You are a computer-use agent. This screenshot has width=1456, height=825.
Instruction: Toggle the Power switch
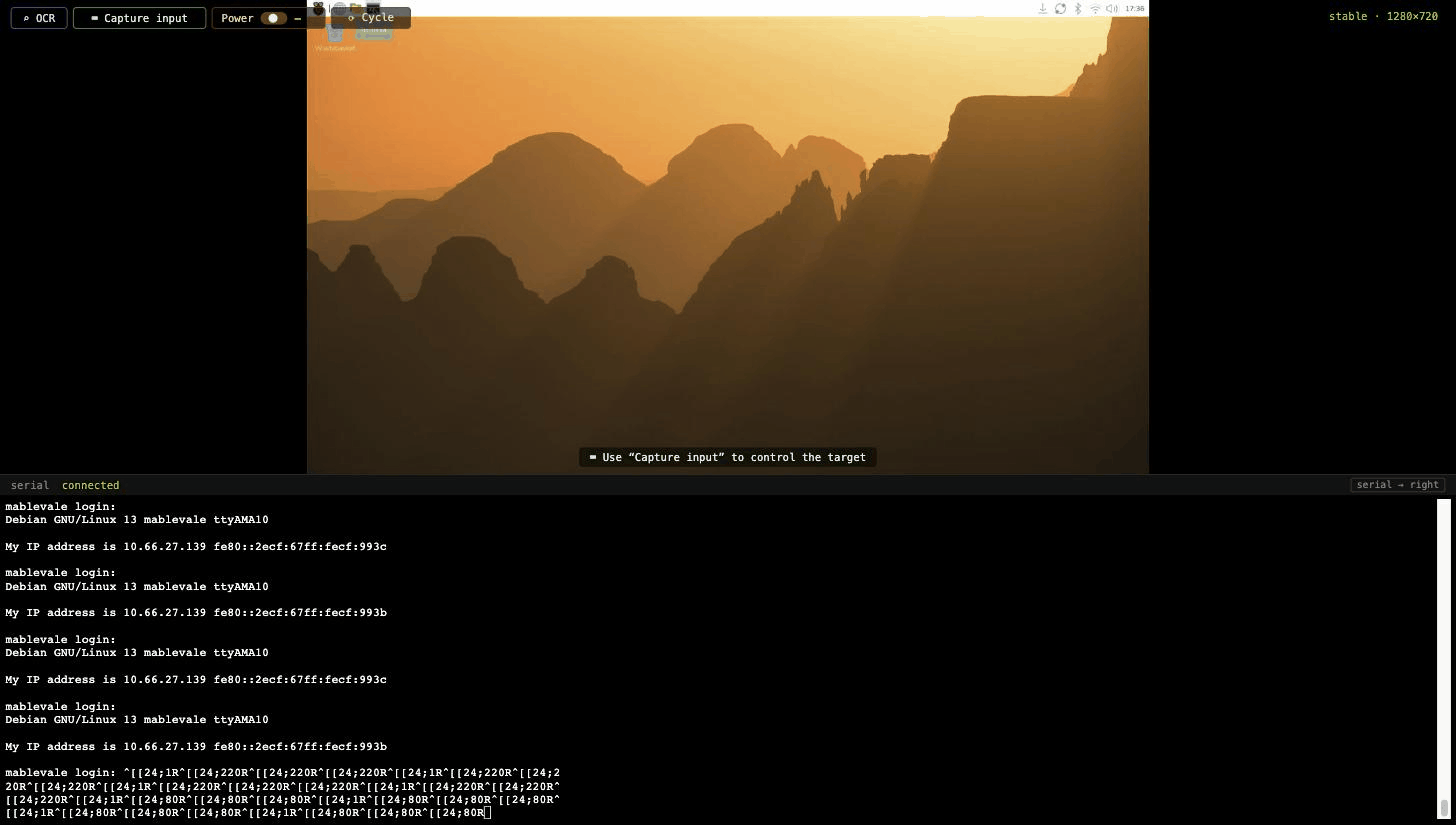(x=273, y=18)
